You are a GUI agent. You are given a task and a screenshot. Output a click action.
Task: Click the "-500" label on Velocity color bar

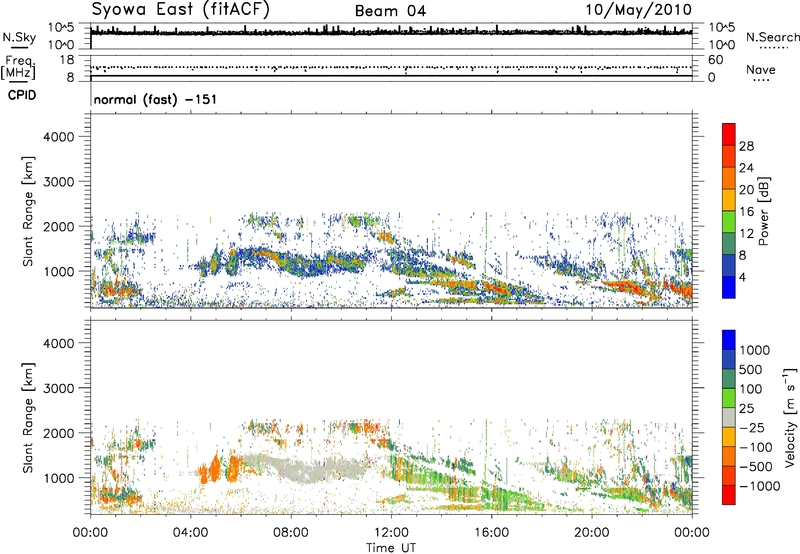pos(755,467)
